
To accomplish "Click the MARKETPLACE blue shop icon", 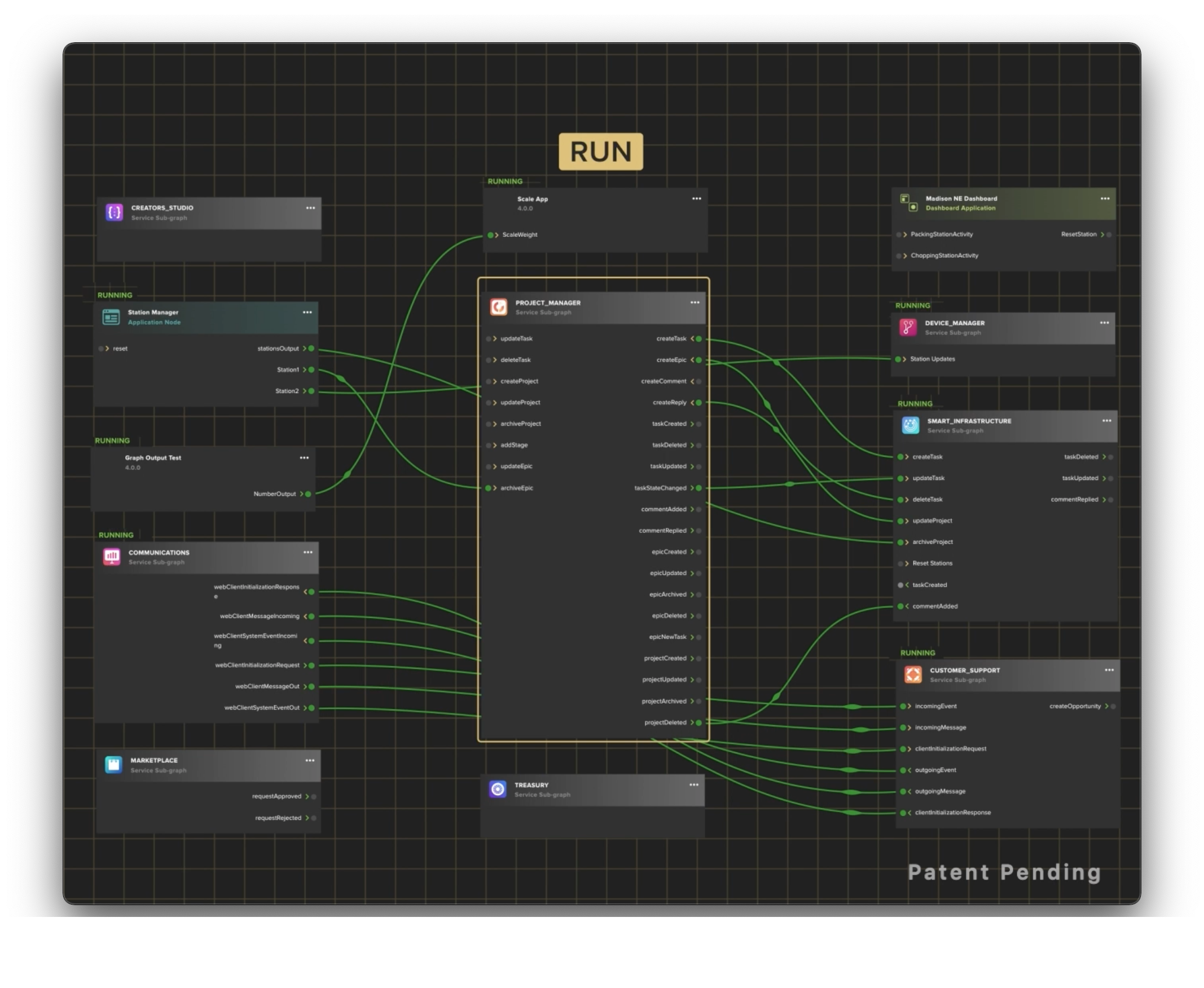I will (x=114, y=764).
